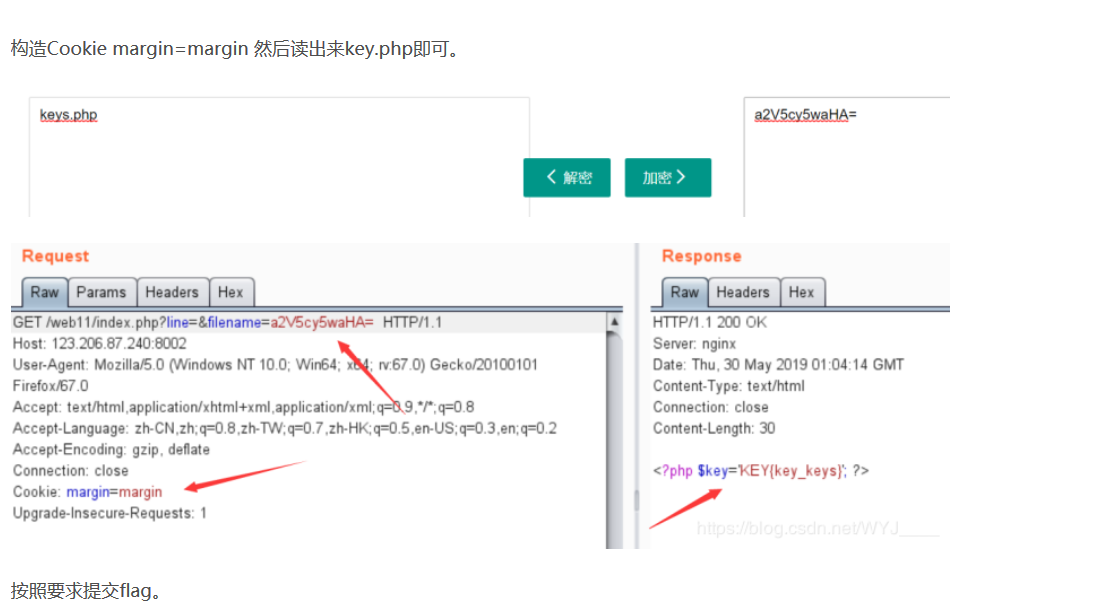
Task: Click the GET /web11/index.php request line
Action: tap(228, 322)
